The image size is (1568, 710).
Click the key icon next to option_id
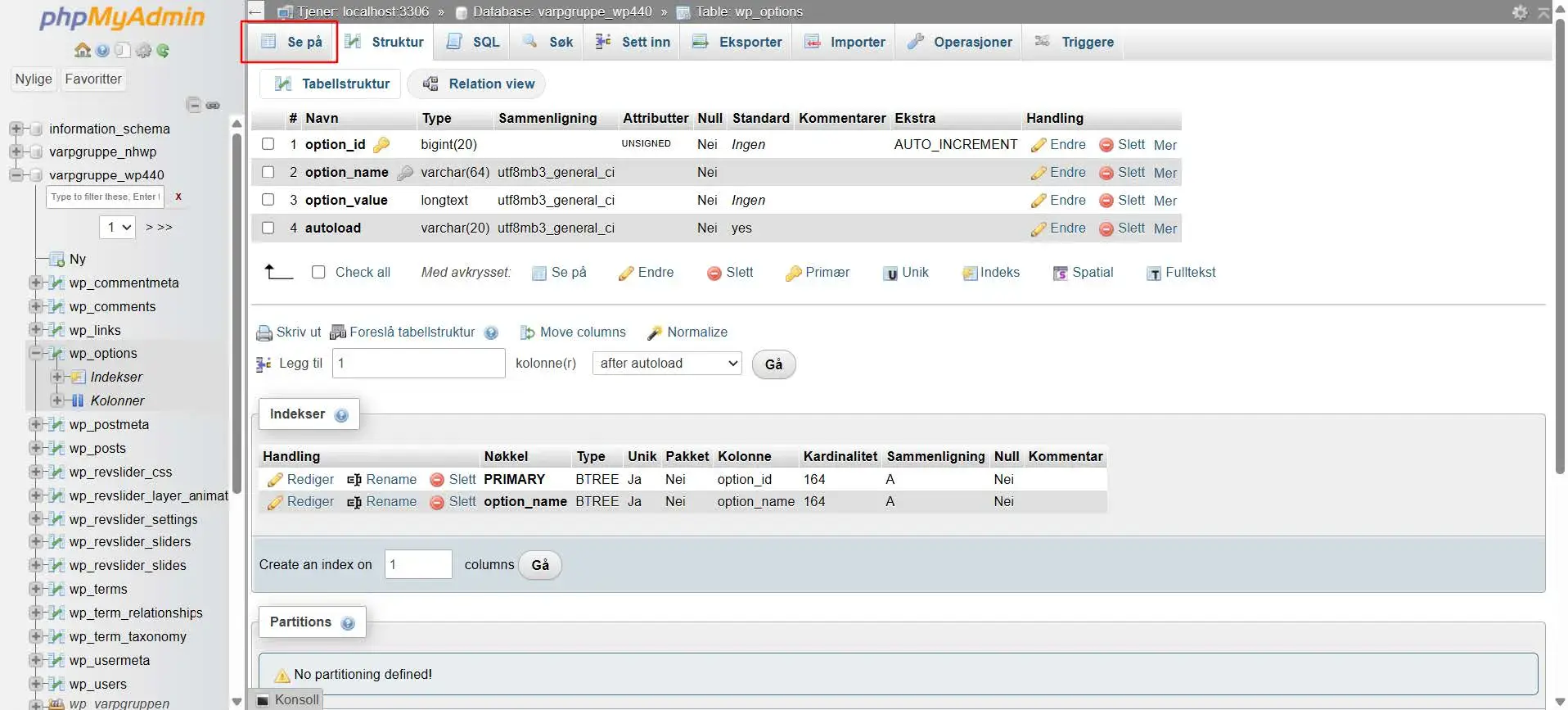pos(381,145)
